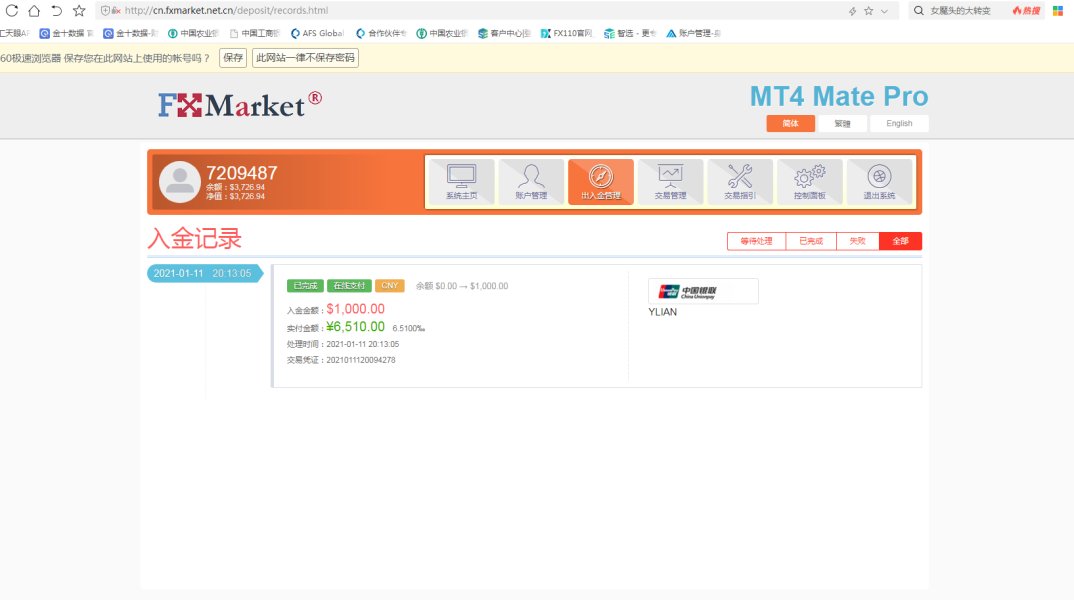Click the 2021-01-11 20:13:05 date tag
This screenshot has height=600, width=1074.
[x=203, y=273]
